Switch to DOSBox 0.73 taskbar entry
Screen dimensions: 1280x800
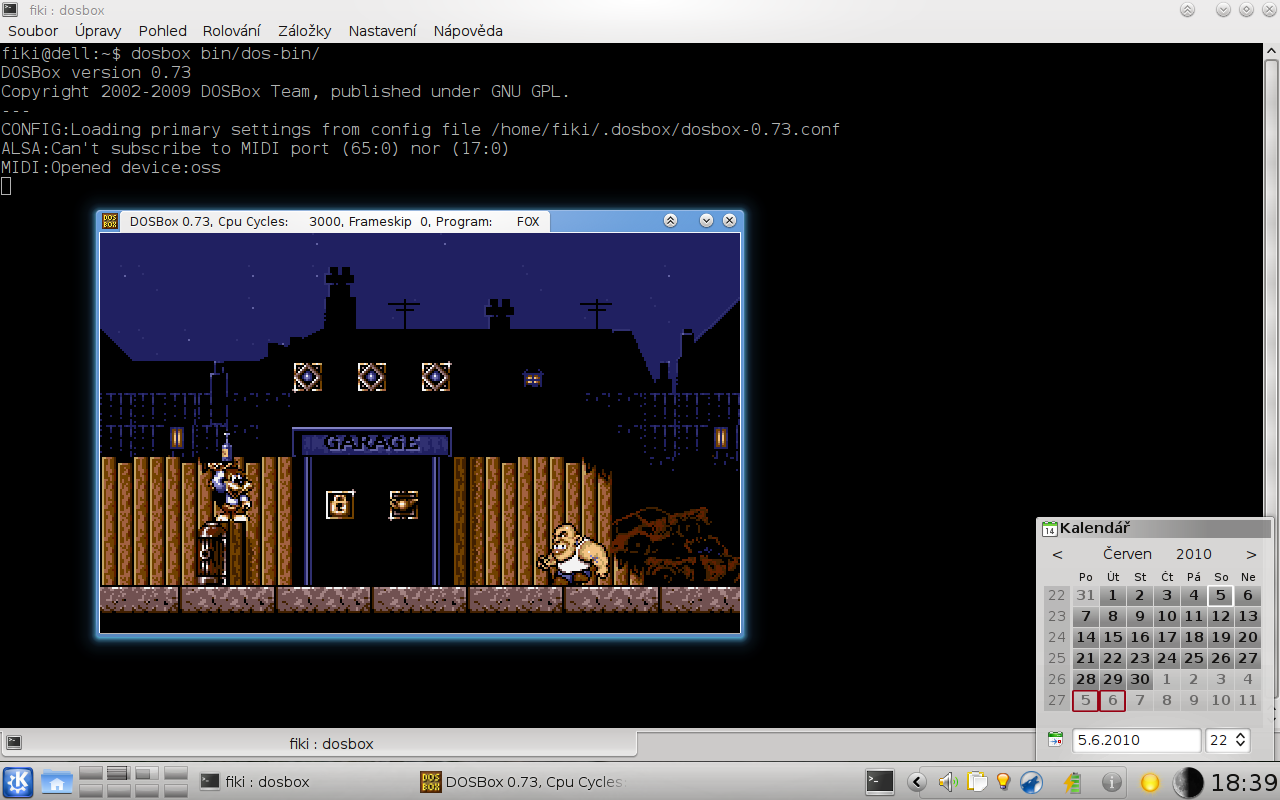[x=522, y=782]
